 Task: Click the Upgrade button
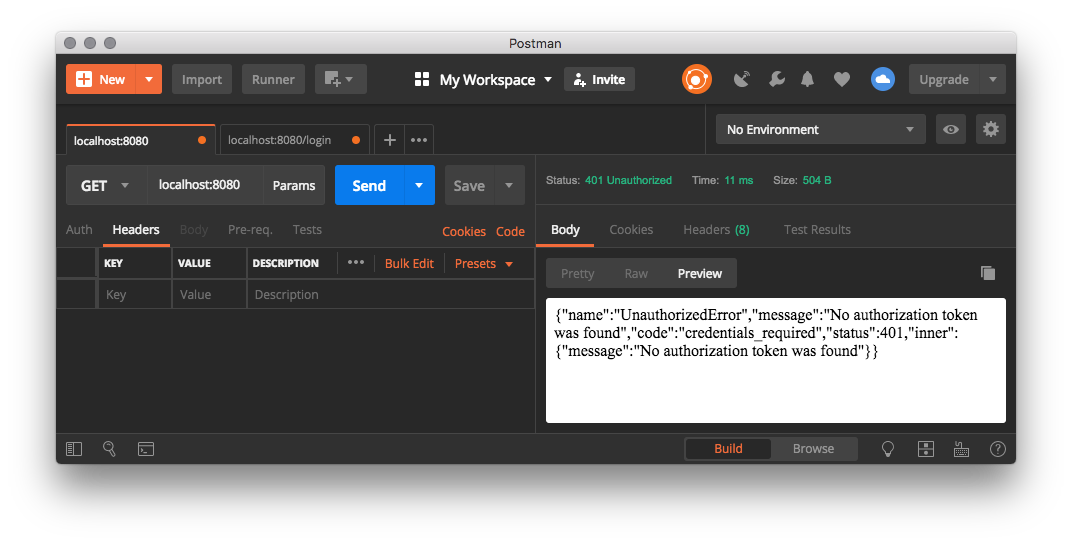[x=943, y=79]
